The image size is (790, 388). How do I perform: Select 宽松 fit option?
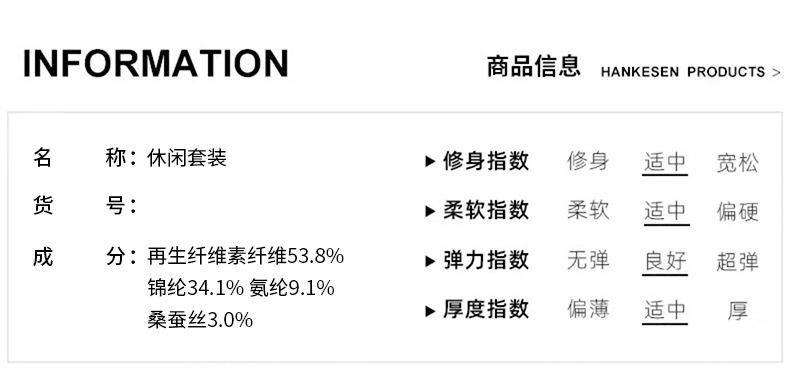(737, 163)
